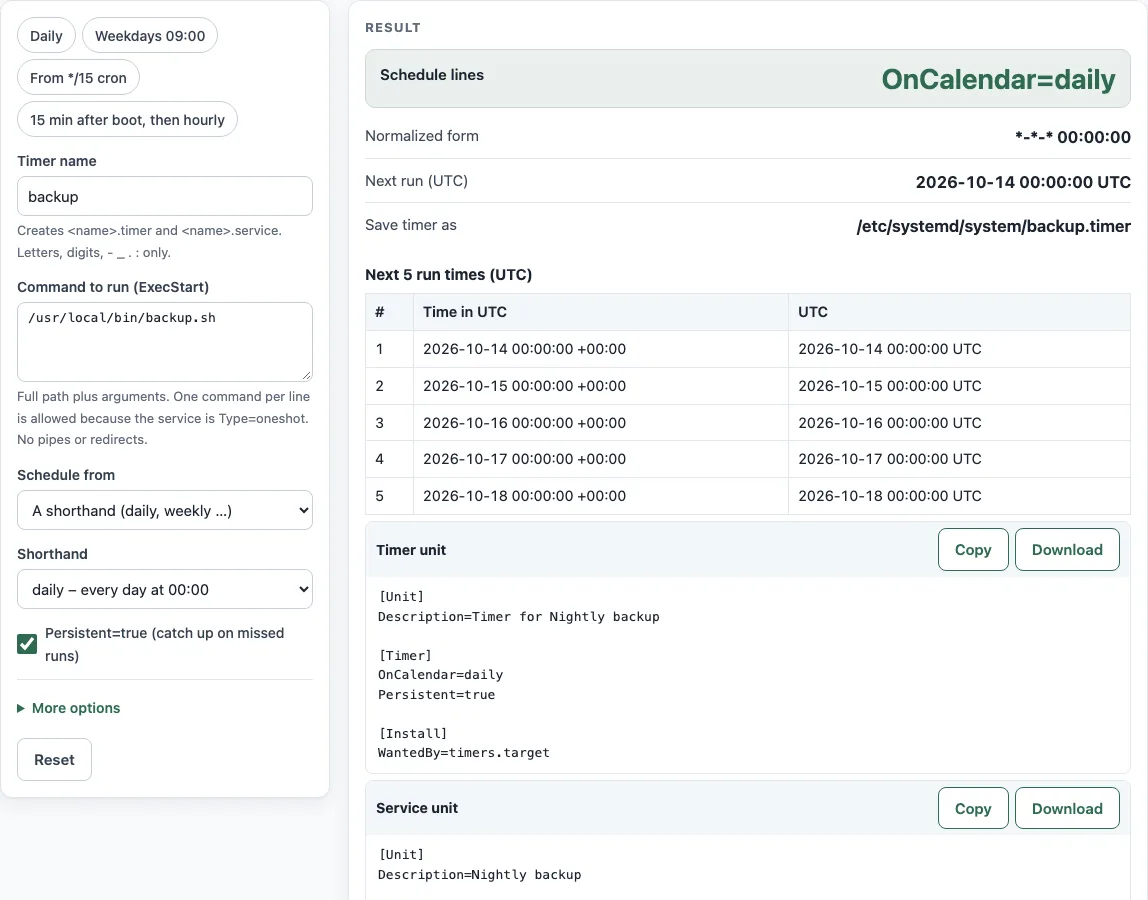Open the Shorthand dropdown
1148x900 pixels.
(x=165, y=590)
